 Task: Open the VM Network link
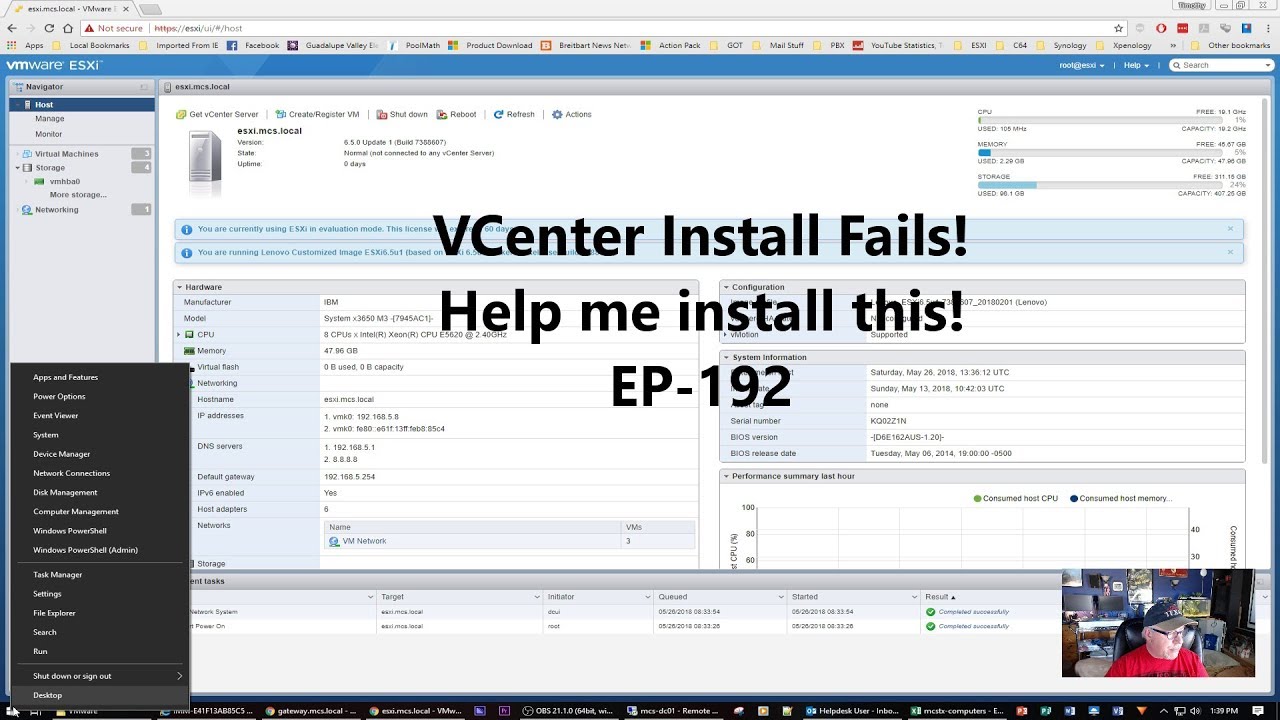pos(364,541)
